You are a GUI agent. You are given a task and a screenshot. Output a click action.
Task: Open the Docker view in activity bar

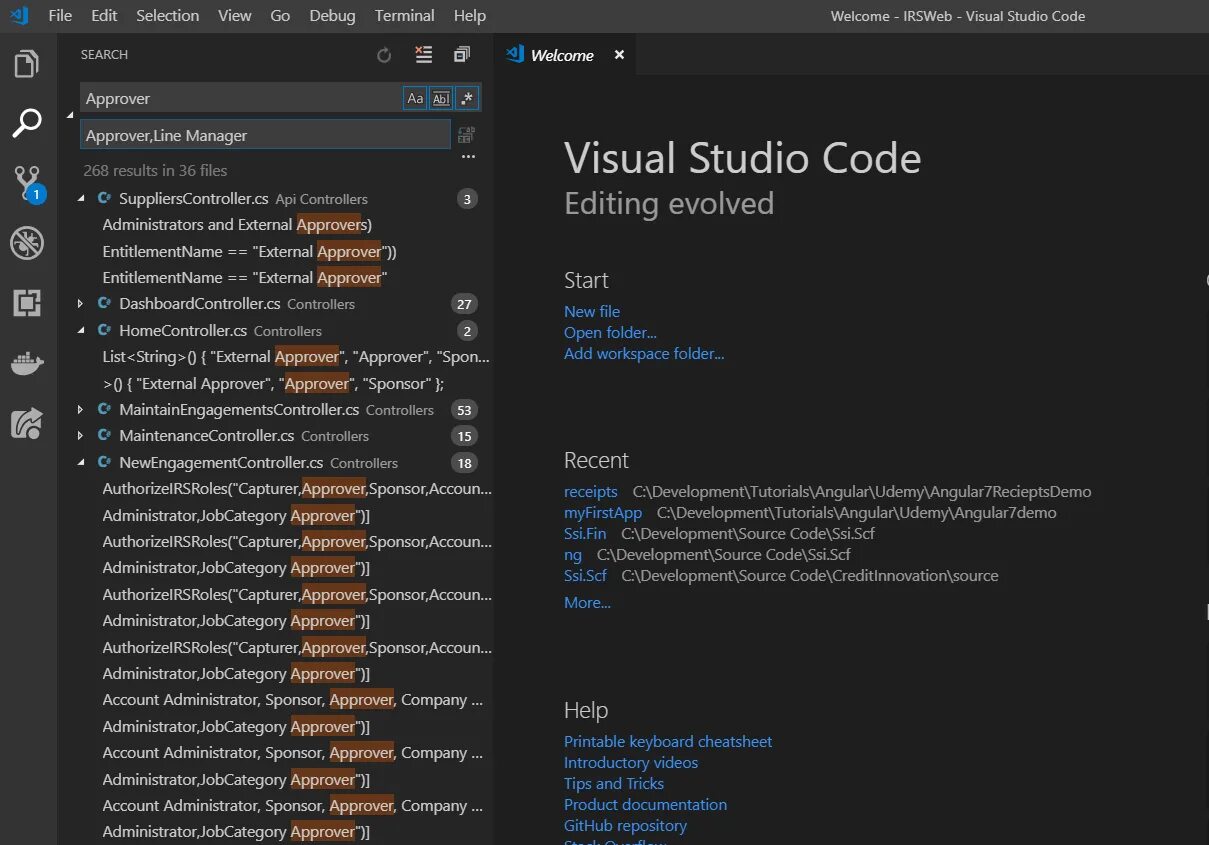[x=27, y=363]
